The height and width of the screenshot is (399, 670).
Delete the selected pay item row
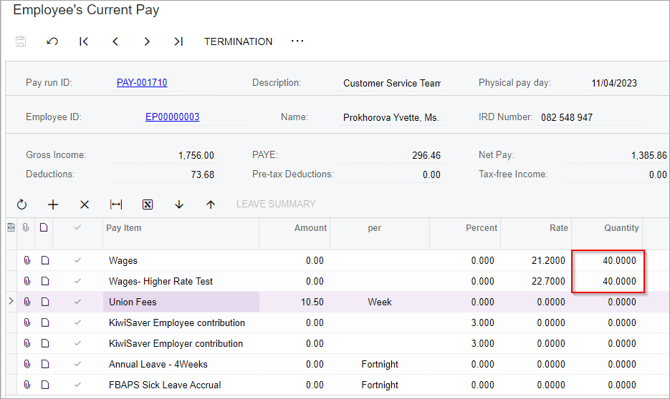[x=85, y=205]
